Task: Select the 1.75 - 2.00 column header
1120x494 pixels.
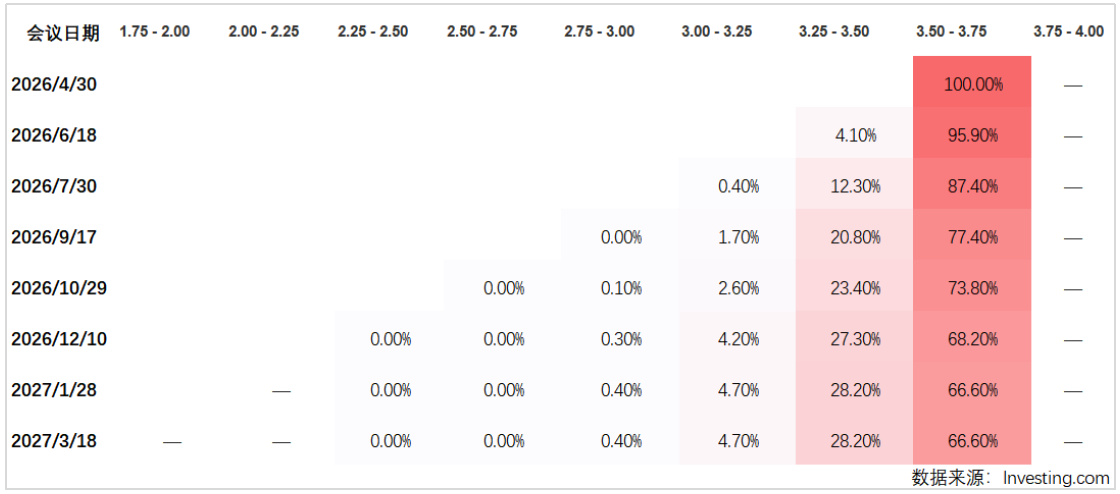Action: (x=154, y=32)
